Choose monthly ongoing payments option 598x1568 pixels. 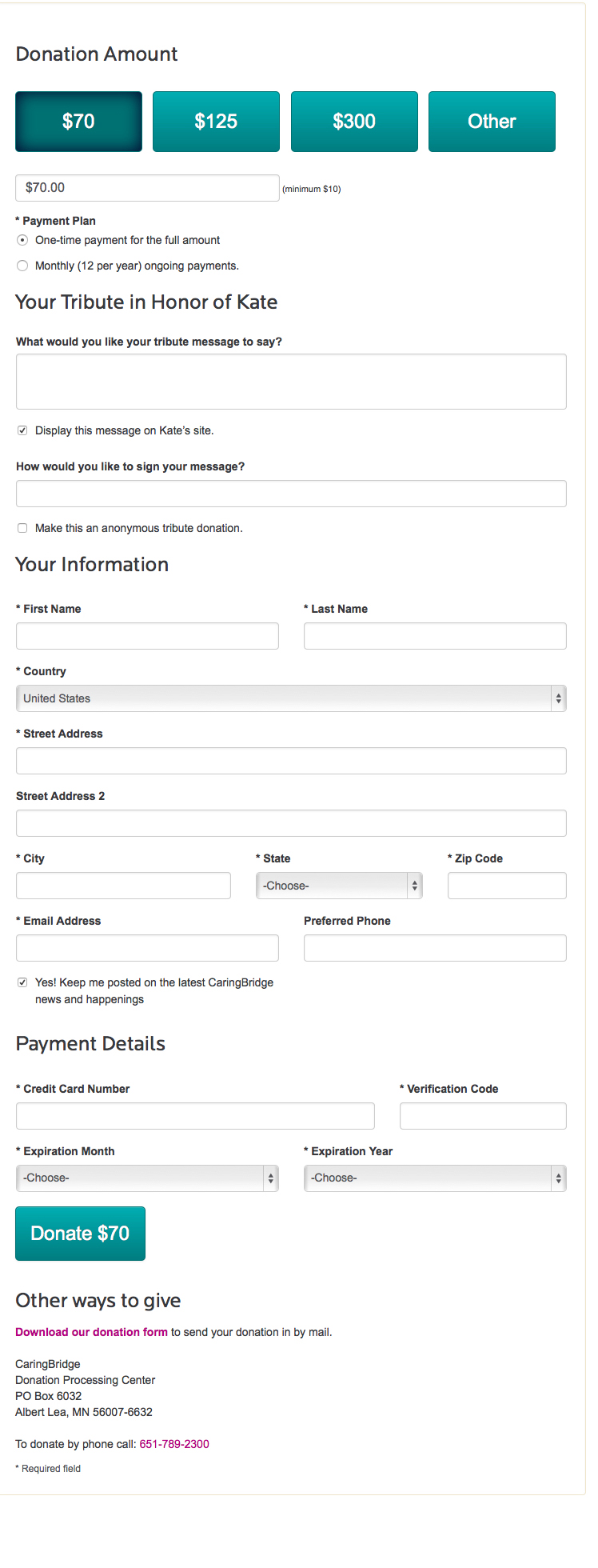pyautogui.click(x=22, y=266)
